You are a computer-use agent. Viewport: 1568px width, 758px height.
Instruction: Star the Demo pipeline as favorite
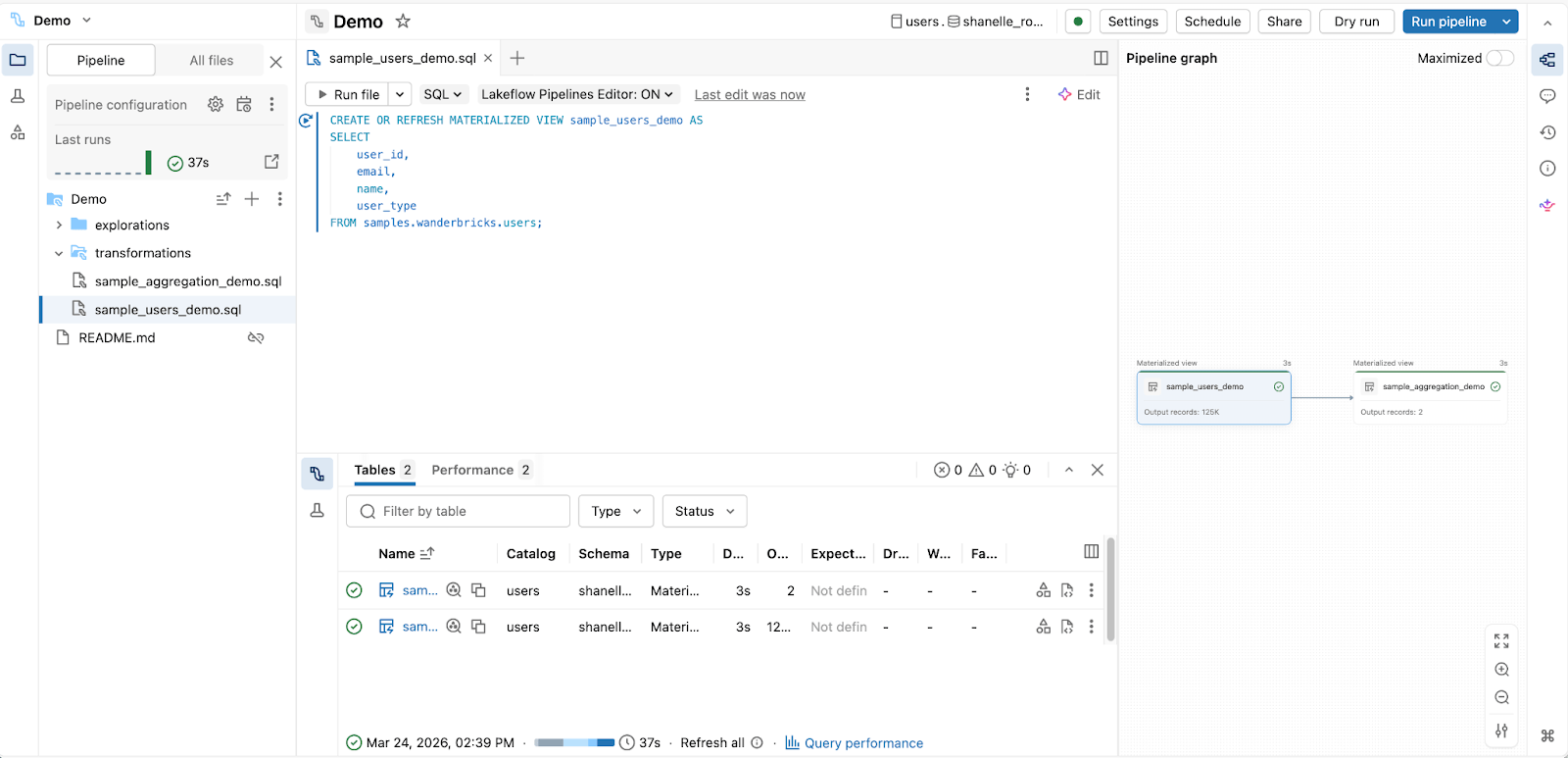pyautogui.click(x=403, y=21)
